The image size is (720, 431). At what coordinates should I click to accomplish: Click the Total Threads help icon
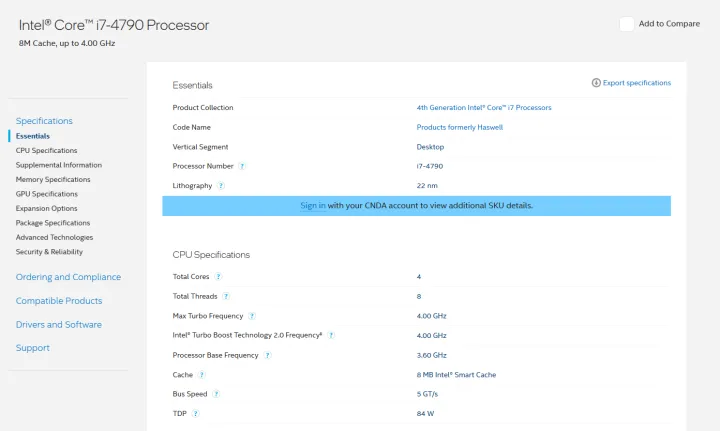tap(226, 296)
